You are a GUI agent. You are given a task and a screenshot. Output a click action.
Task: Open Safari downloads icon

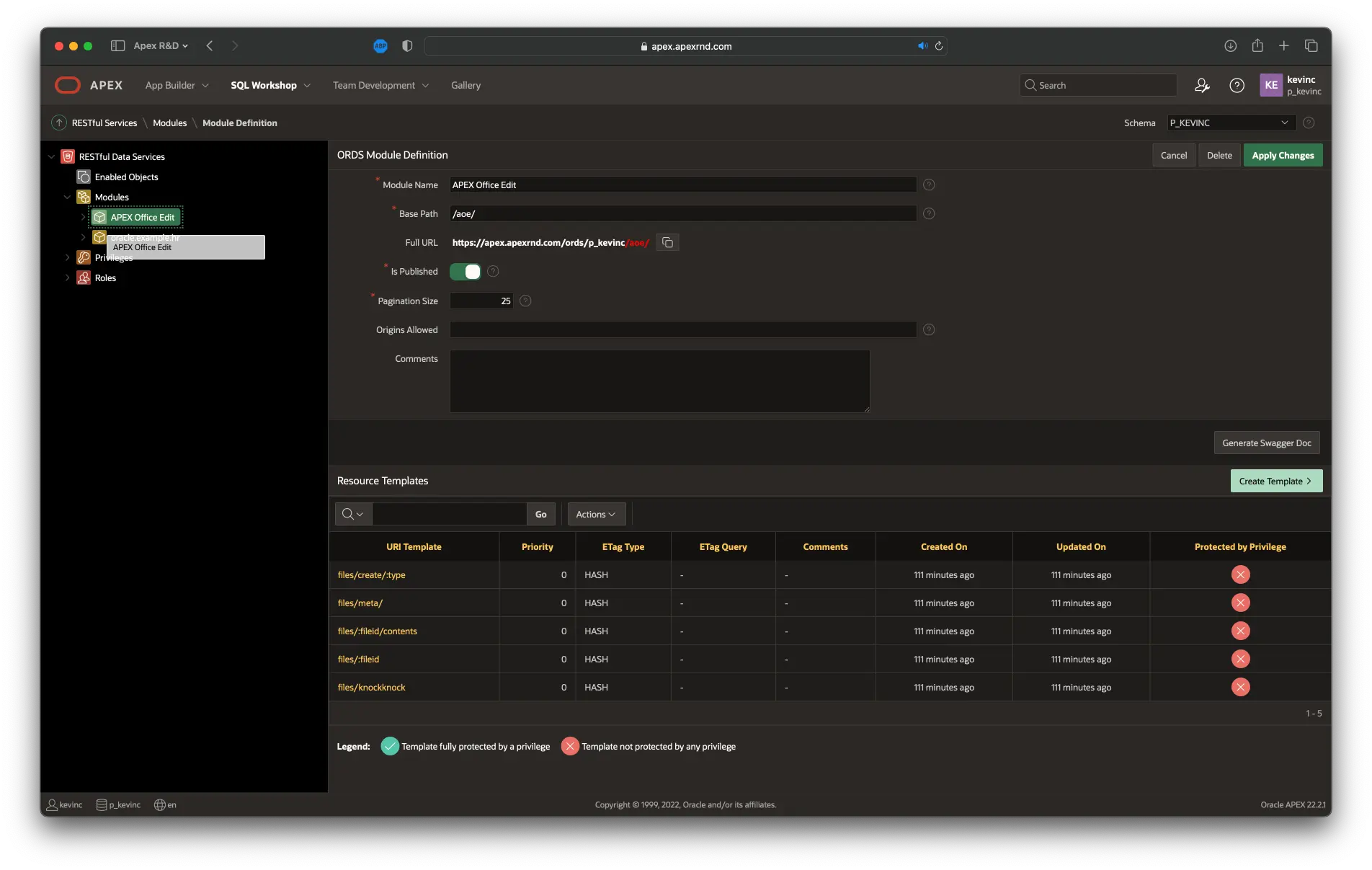click(1230, 45)
